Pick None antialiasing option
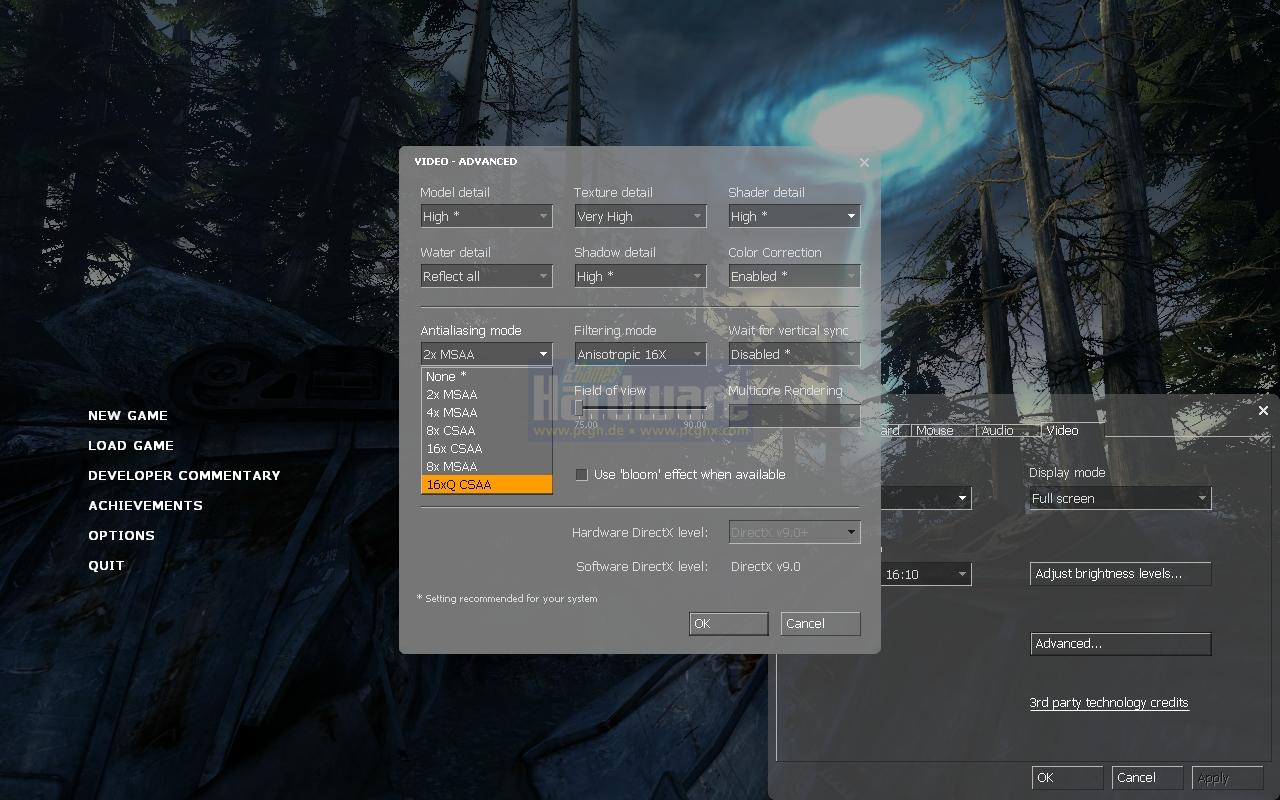Viewport: 1280px width, 800px height. (x=486, y=377)
